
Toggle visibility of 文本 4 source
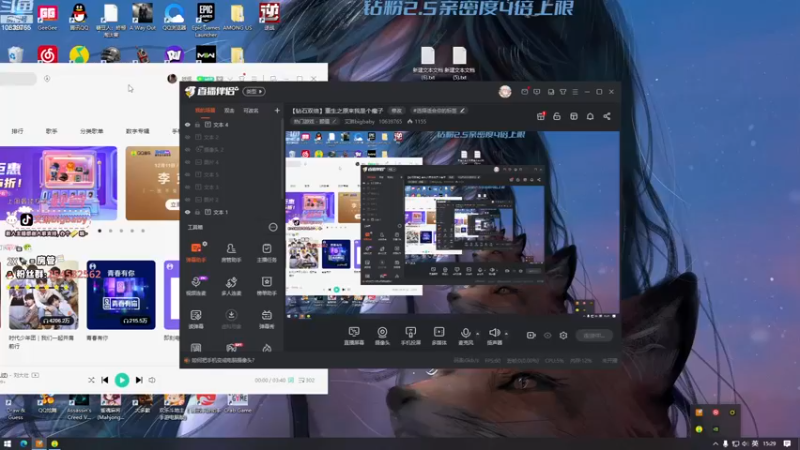click(188, 124)
